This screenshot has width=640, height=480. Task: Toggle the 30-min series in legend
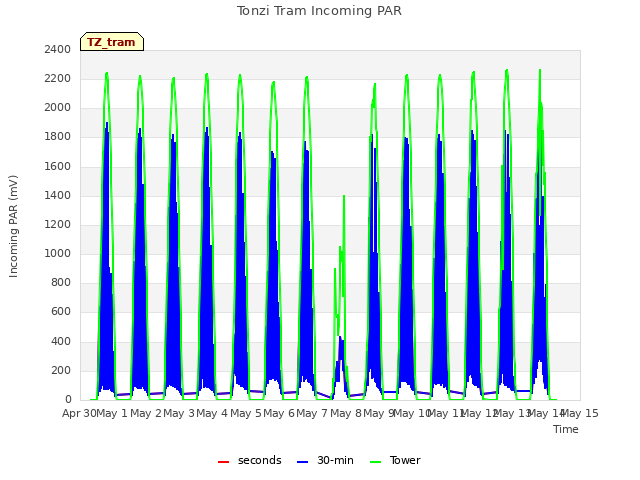[x=325, y=461]
